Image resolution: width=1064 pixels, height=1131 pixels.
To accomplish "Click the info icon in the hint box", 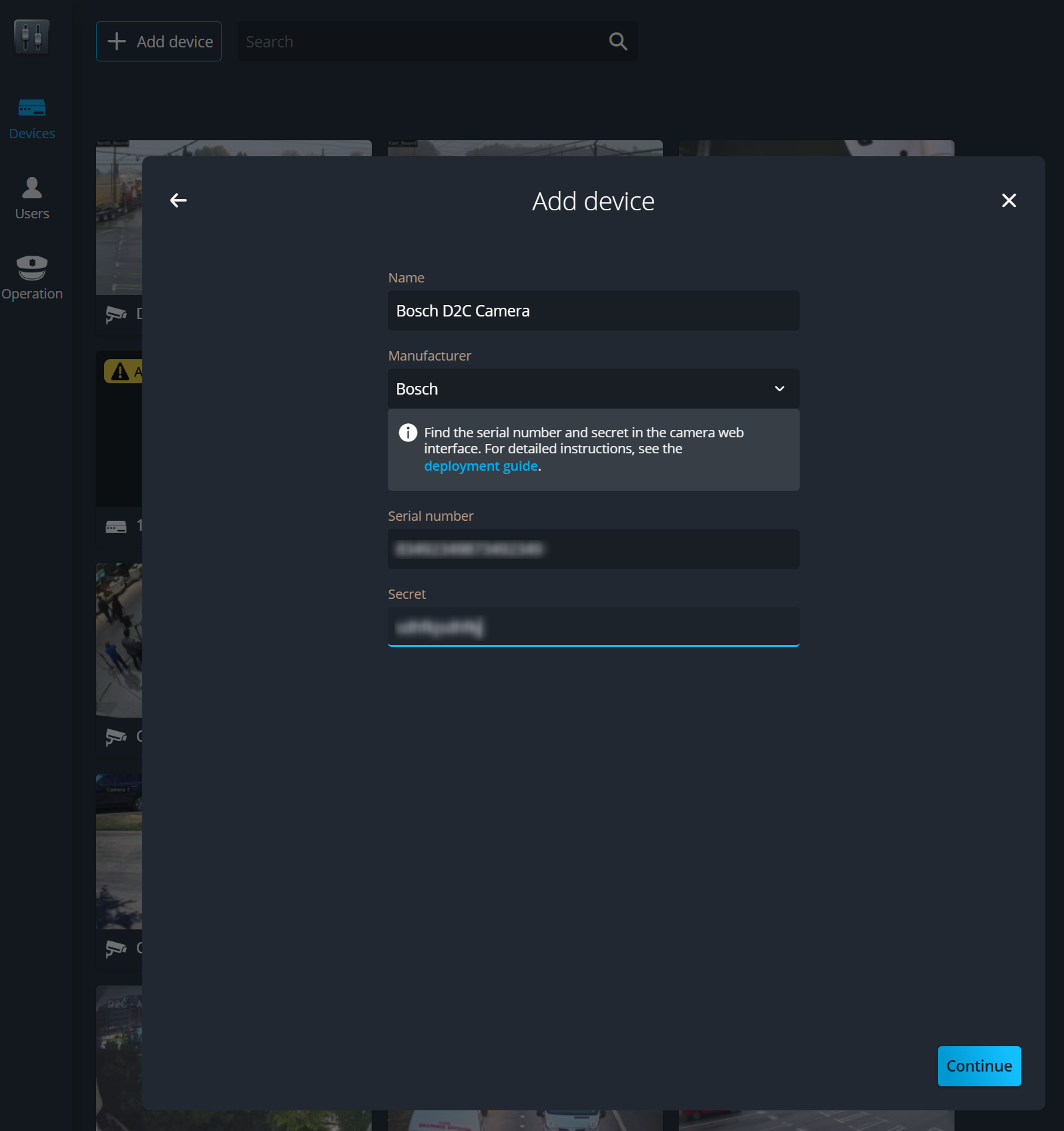I will [x=408, y=433].
